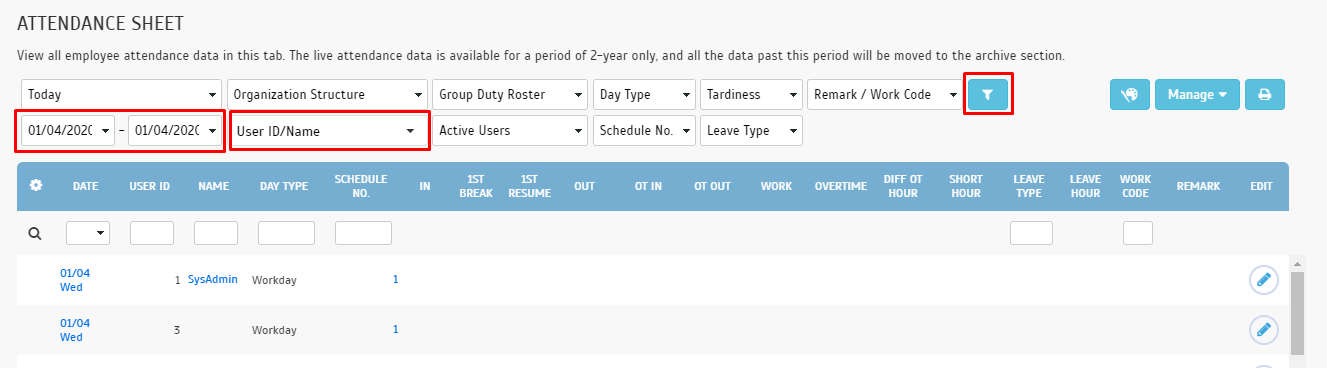Click the Work Code column filter box
This screenshot has height=368, width=1327.
click(1138, 233)
